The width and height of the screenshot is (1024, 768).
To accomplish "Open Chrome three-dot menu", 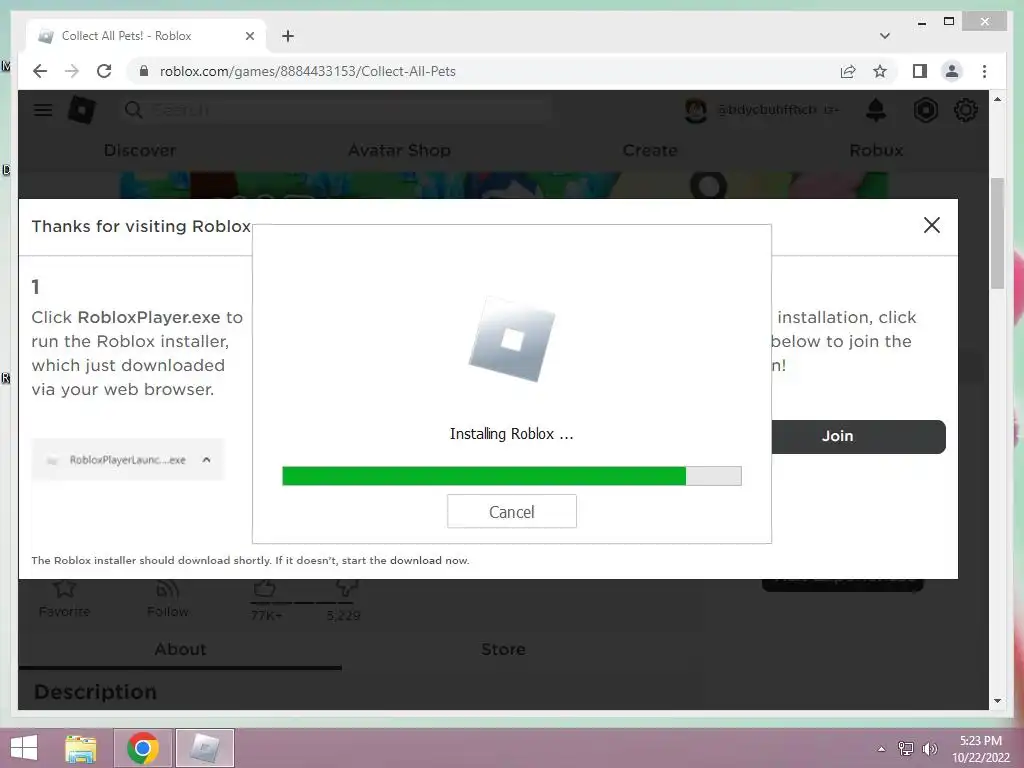I will (x=984, y=71).
